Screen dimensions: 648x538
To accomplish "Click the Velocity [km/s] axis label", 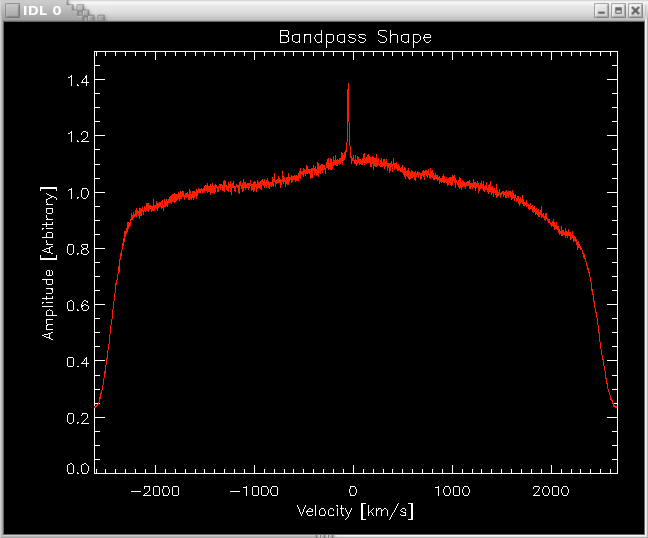I will [355, 511].
